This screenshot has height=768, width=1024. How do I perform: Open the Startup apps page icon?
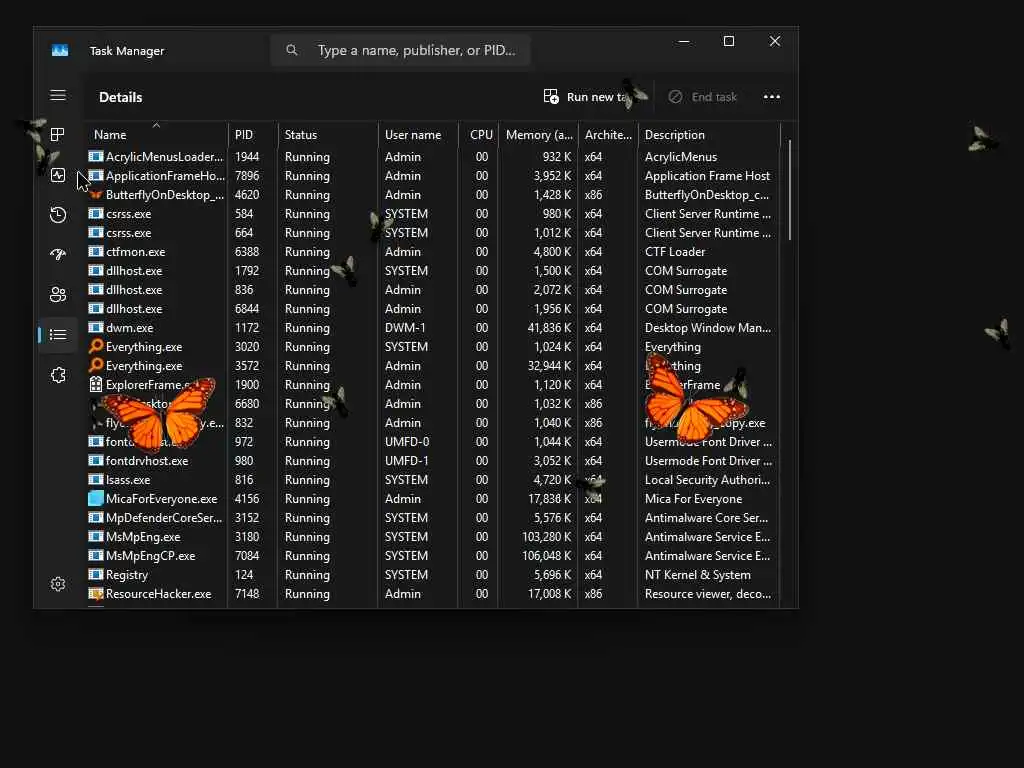(x=57, y=254)
